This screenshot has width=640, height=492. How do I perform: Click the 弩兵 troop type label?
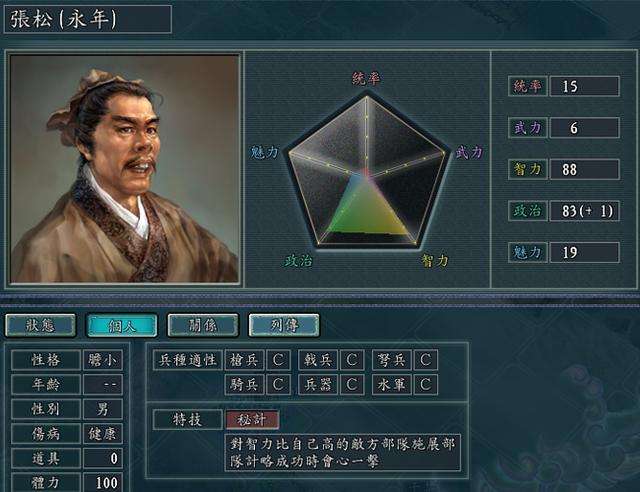coord(392,360)
